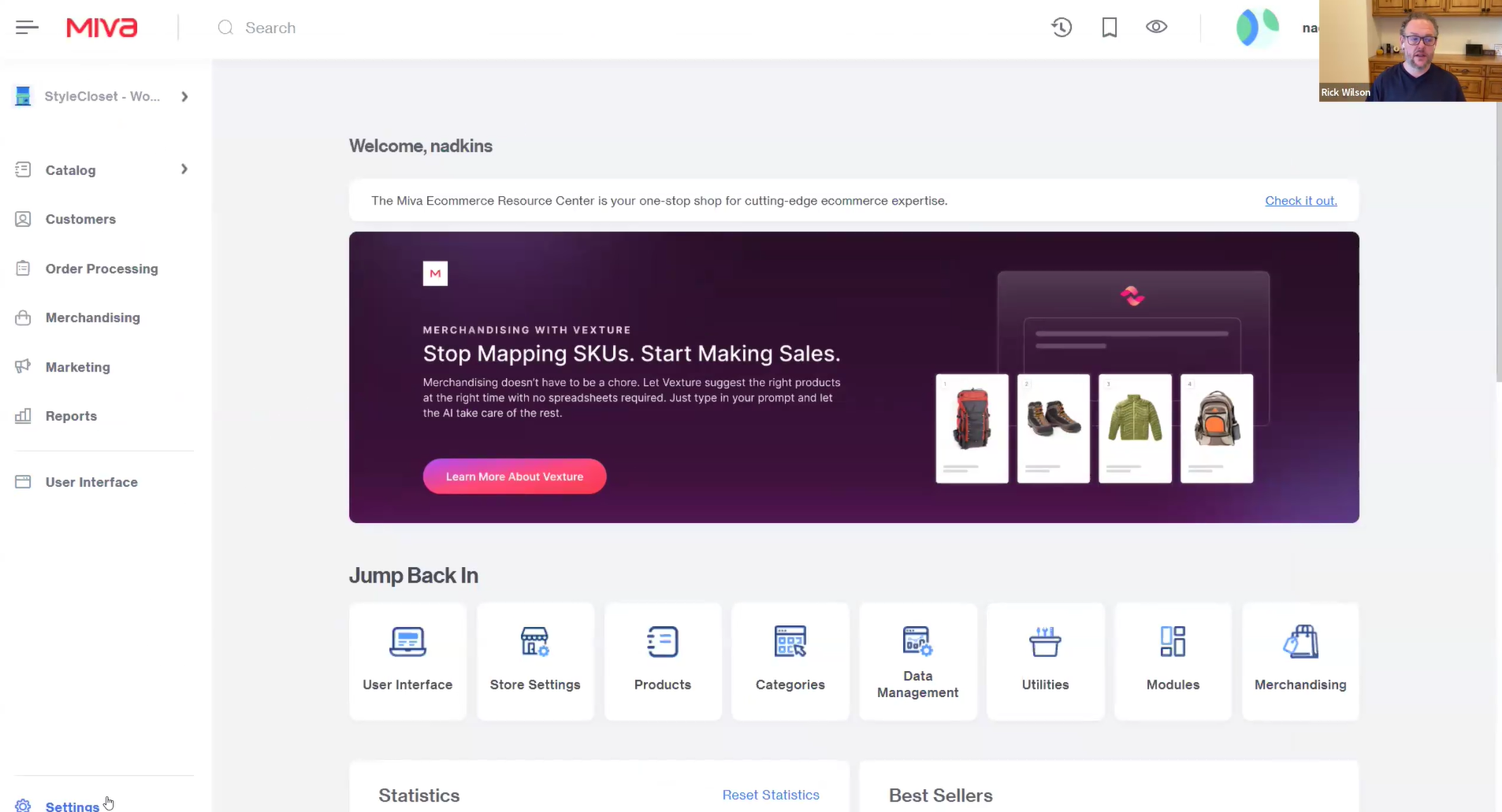1502x812 pixels.
Task: Follow the Check it out link
Action: pyautogui.click(x=1301, y=201)
